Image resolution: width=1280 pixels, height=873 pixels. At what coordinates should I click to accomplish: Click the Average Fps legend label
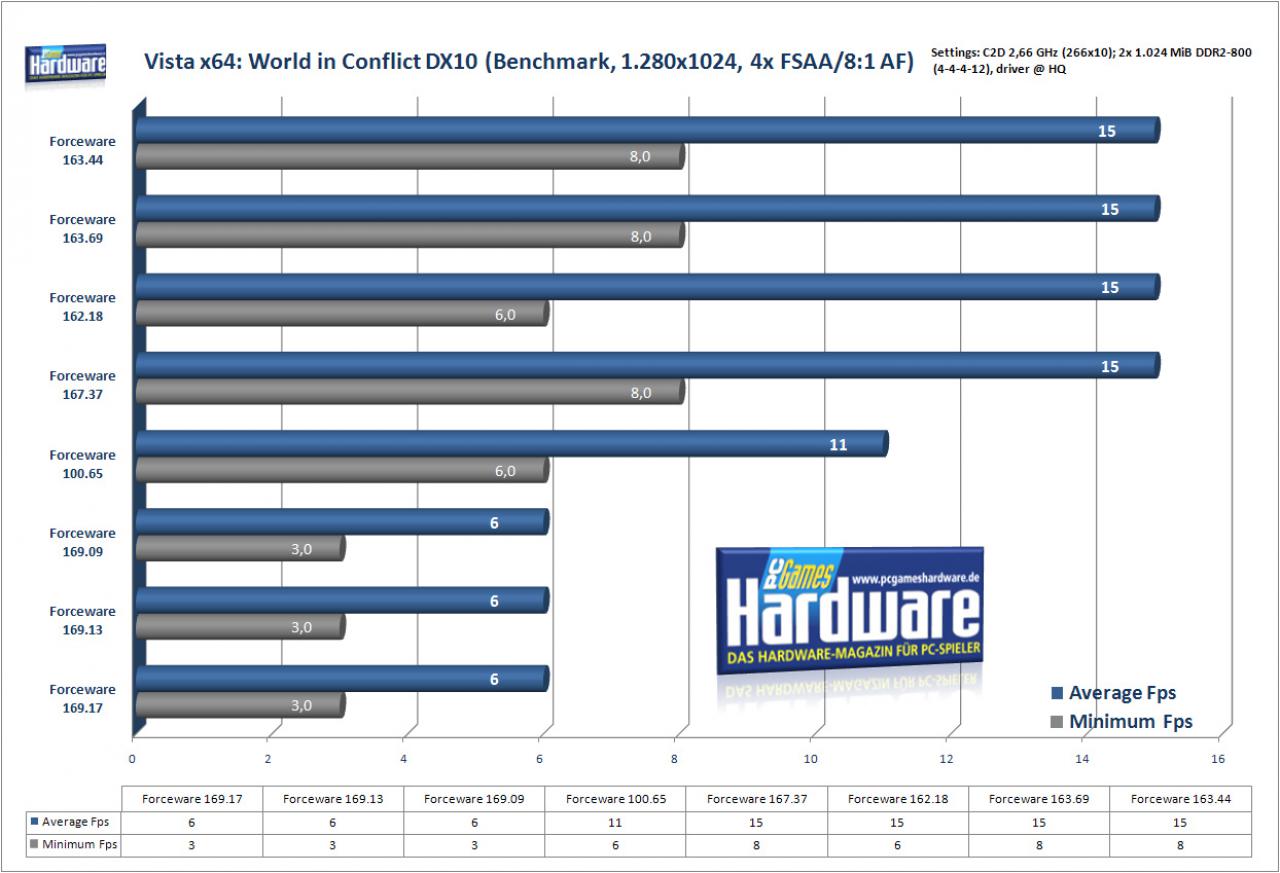pyautogui.click(x=1122, y=693)
